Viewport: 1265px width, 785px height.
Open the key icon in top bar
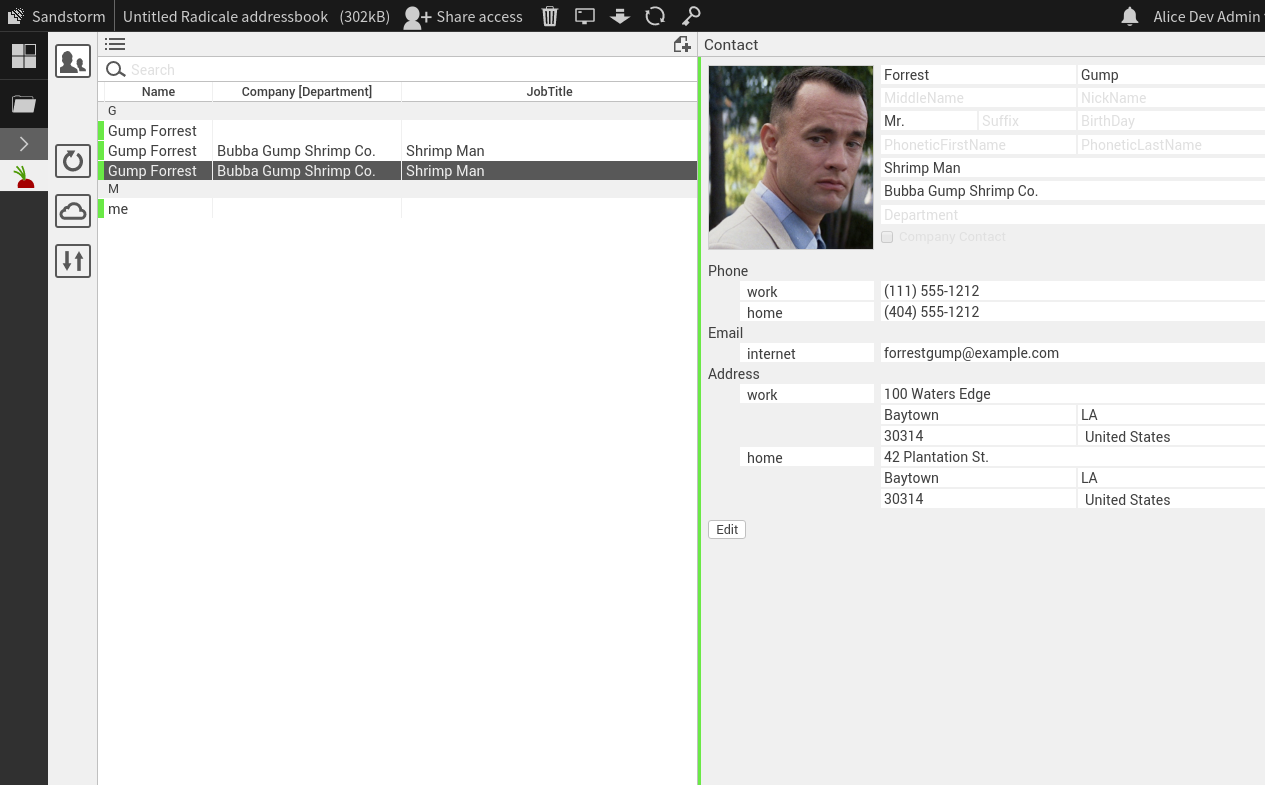[691, 16]
